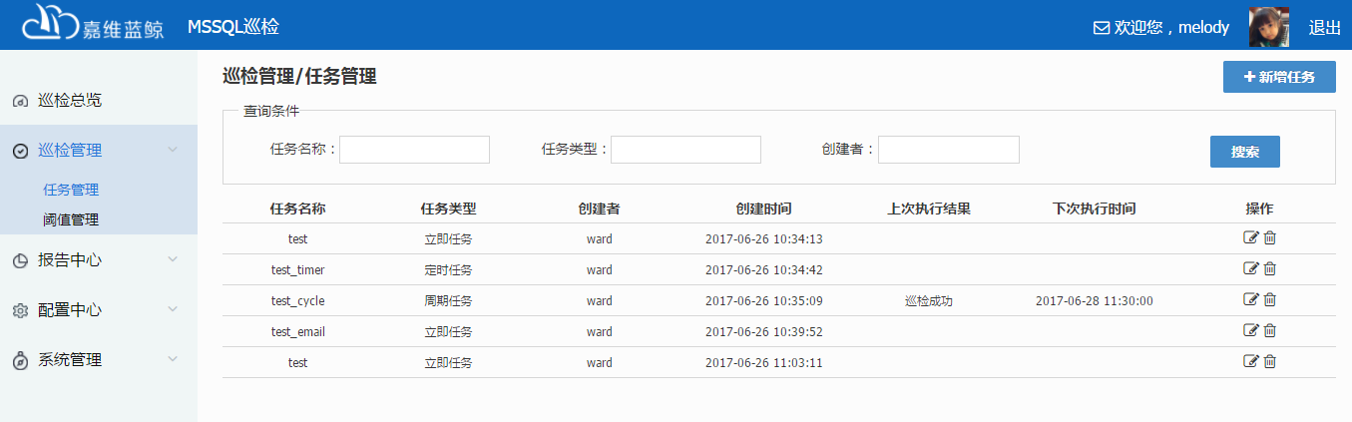This screenshot has width=1352, height=422.
Task: Click the 新增任务 button
Action: [1279, 77]
